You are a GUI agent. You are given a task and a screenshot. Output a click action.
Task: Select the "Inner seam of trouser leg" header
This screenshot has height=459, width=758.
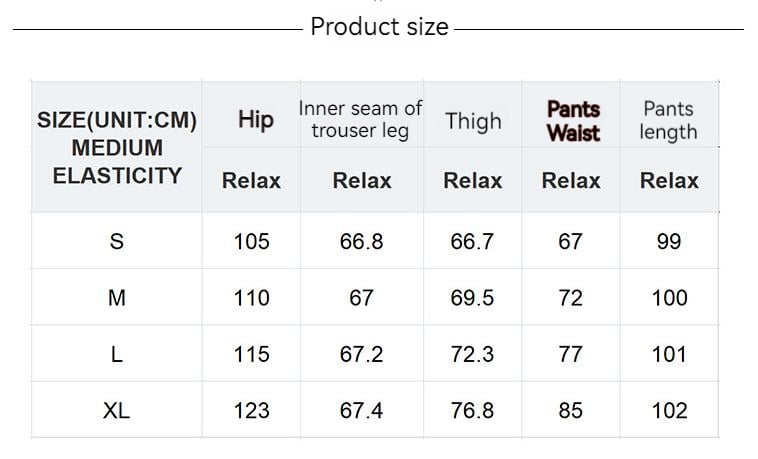[360, 119]
